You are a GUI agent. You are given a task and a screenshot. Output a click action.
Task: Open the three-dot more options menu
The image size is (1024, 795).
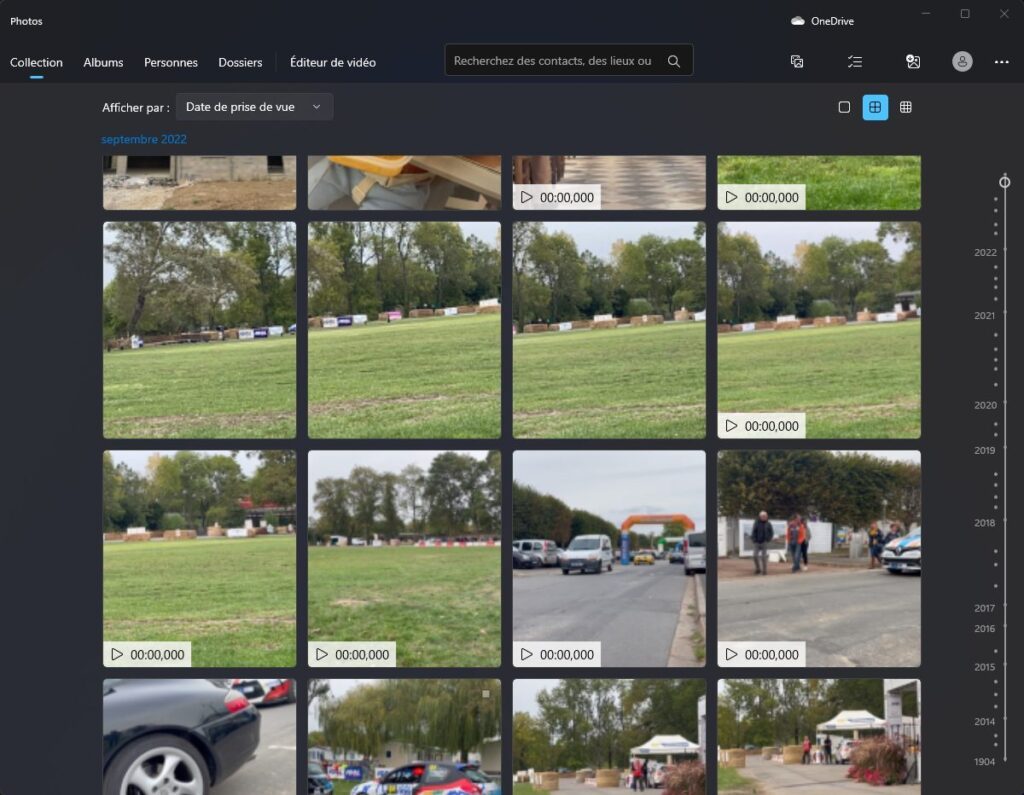(1002, 61)
